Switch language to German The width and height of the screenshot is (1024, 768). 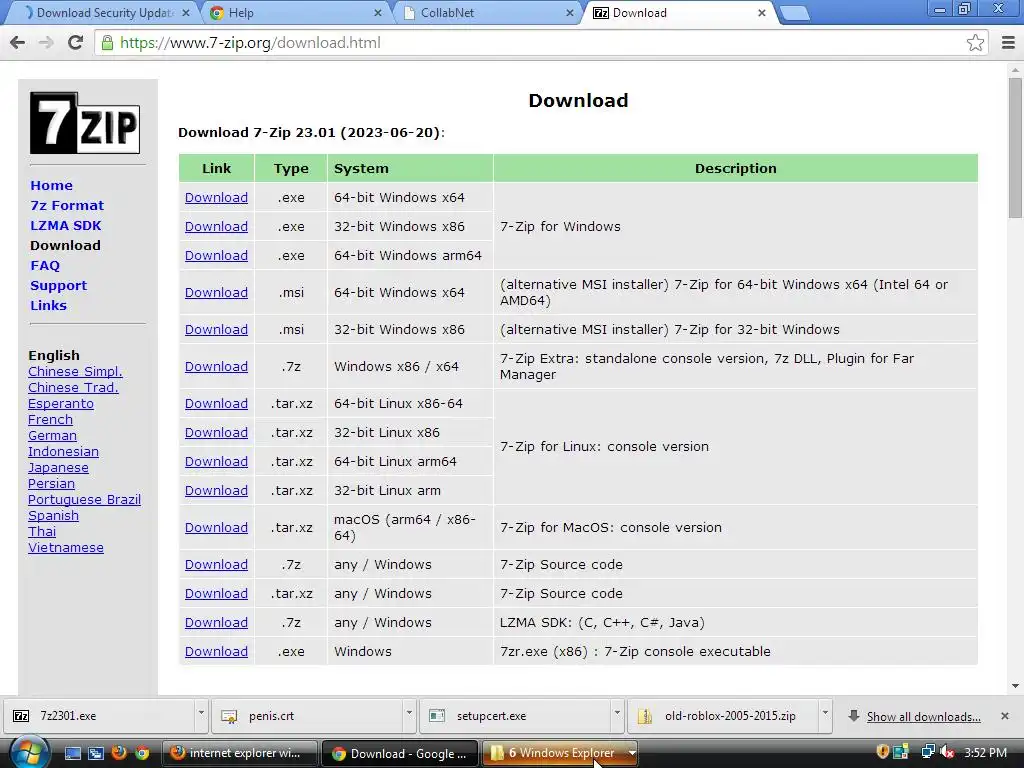[52, 436]
